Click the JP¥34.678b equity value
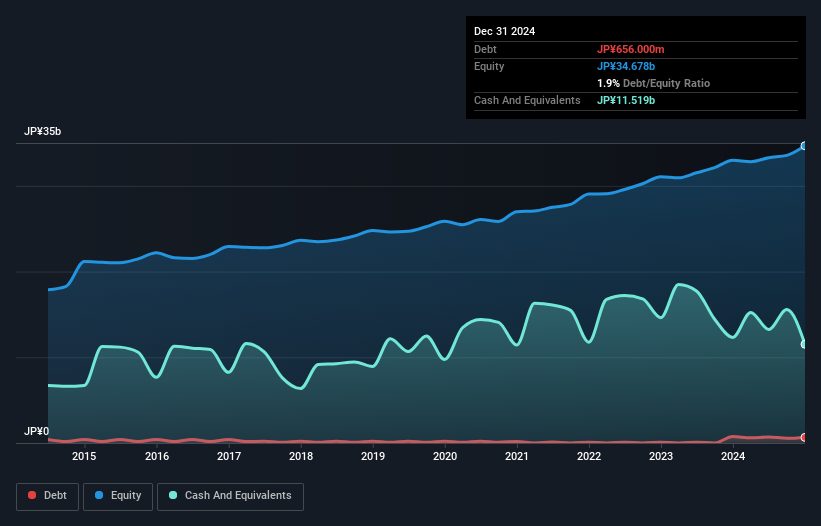821x526 pixels. click(x=626, y=66)
